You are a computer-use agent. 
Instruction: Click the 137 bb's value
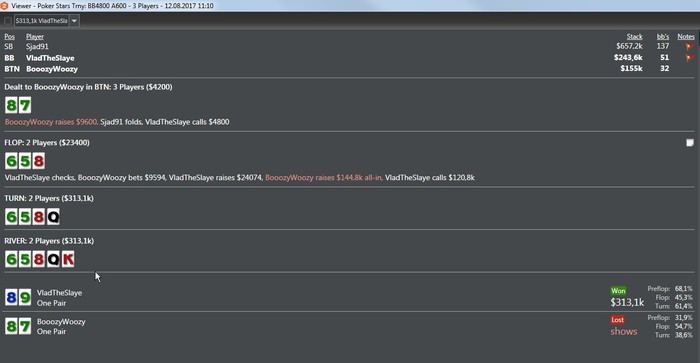point(663,46)
